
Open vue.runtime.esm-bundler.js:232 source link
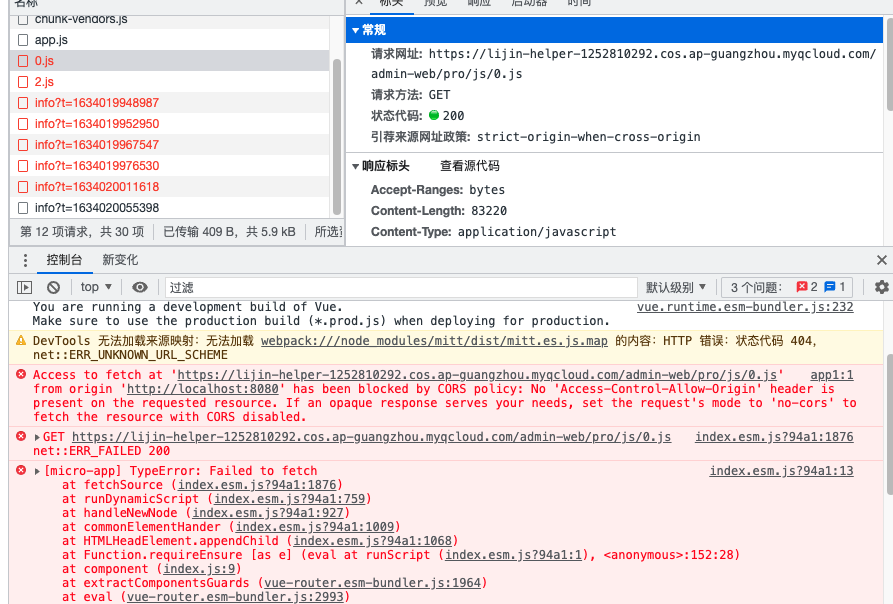[745, 307]
